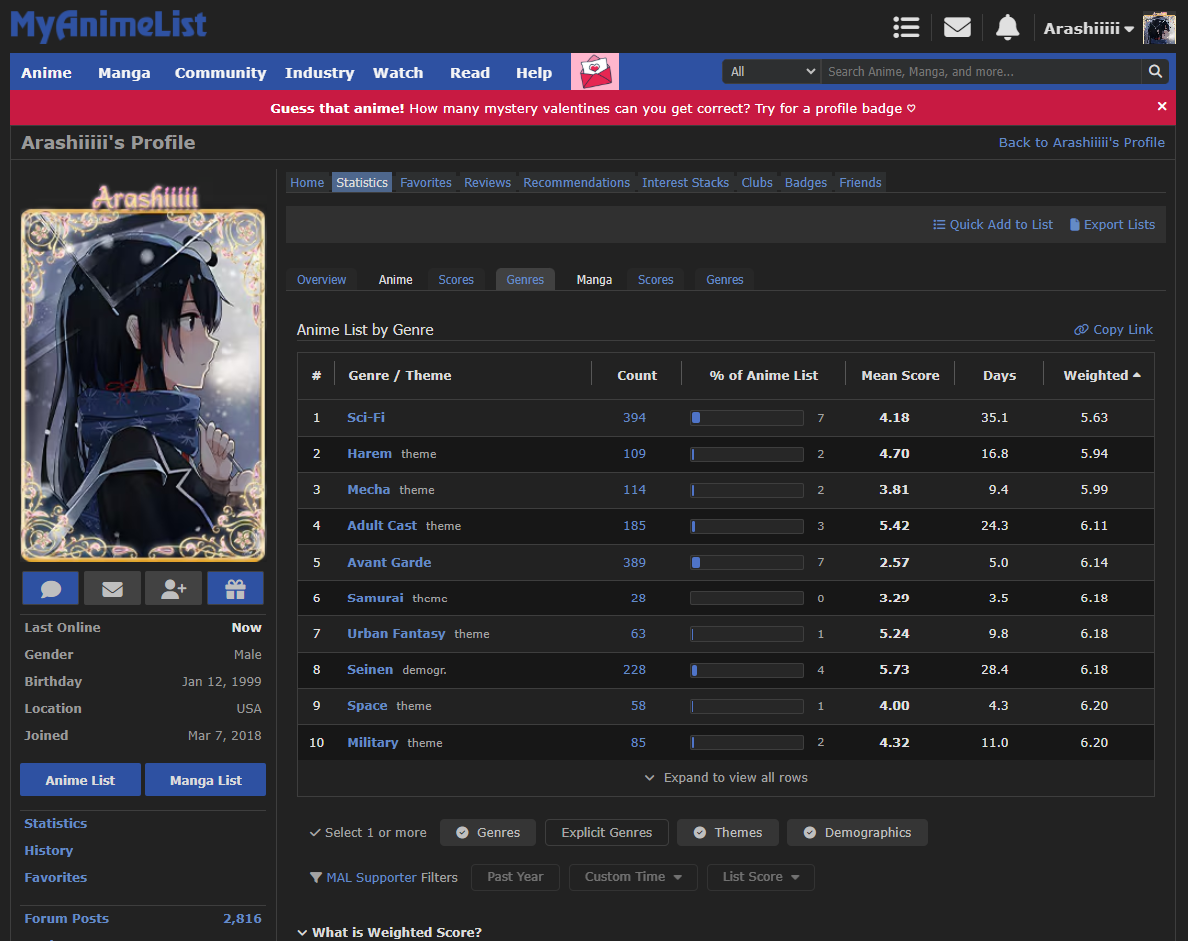This screenshot has height=941, width=1188.
Task: Toggle the Demographics filter
Action: click(x=857, y=832)
